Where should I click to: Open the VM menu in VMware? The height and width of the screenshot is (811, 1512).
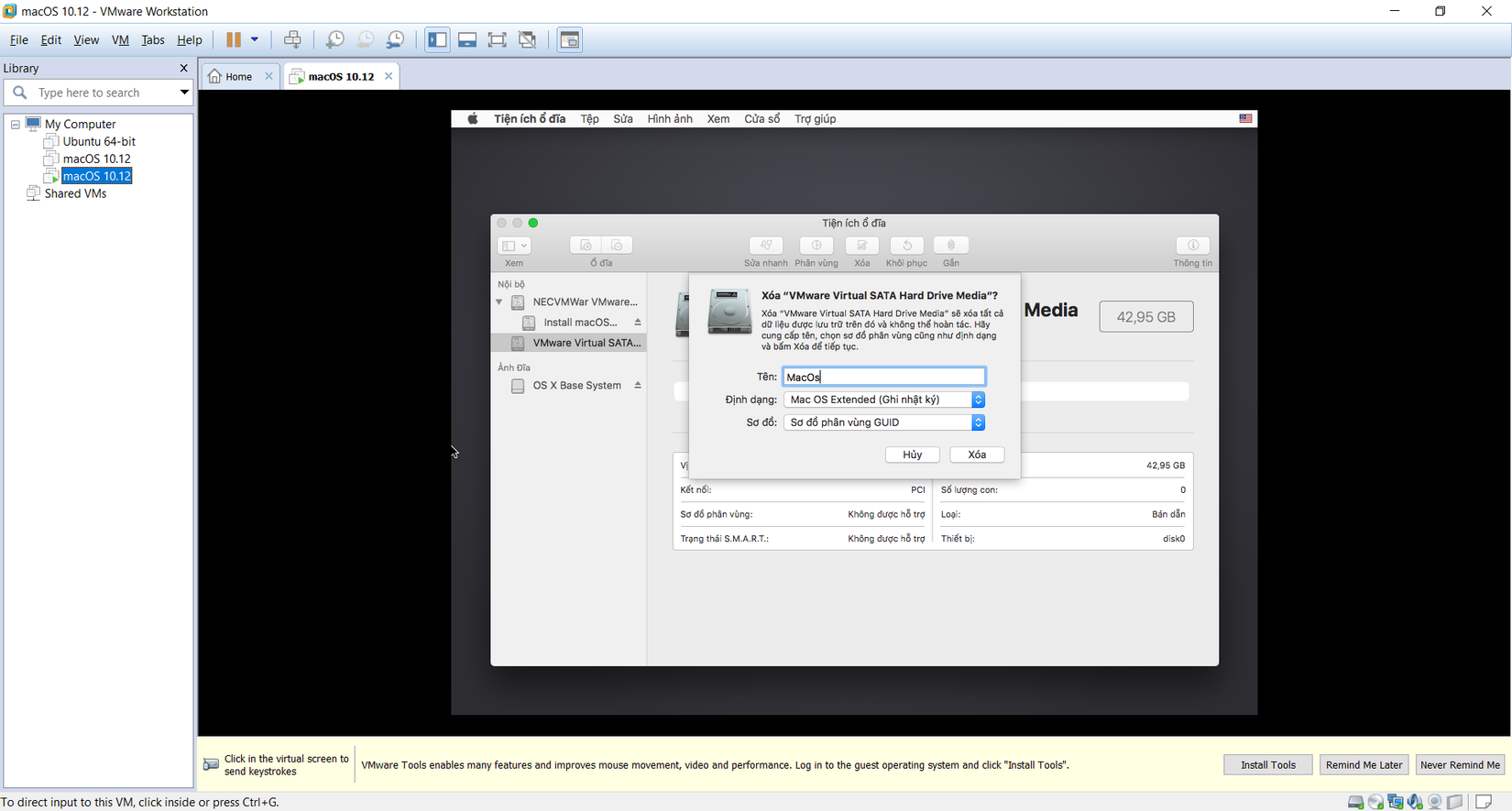(120, 39)
